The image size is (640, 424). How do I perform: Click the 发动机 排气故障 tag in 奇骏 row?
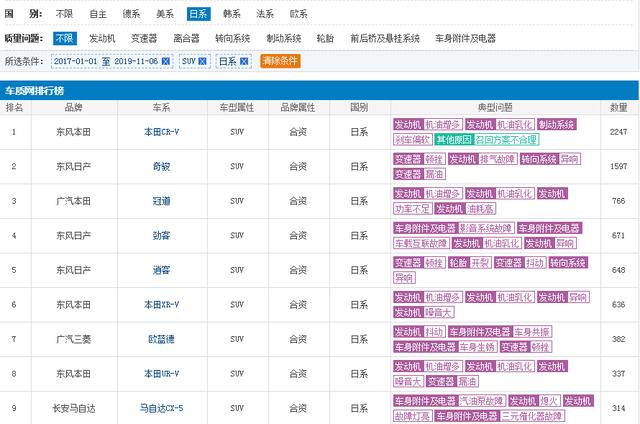pyautogui.click(x=483, y=159)
